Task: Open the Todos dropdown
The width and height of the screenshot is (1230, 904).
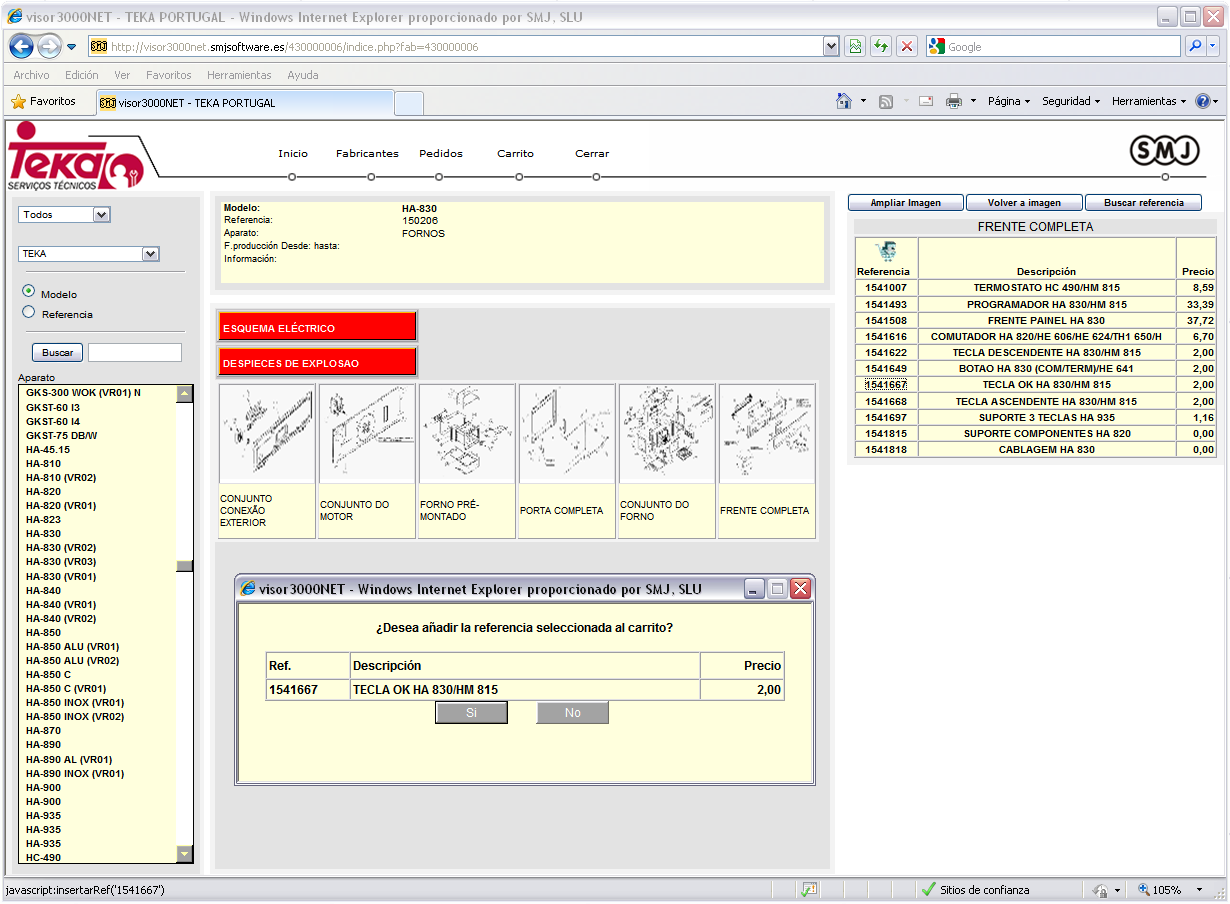Action: click(x=65, y=214)
